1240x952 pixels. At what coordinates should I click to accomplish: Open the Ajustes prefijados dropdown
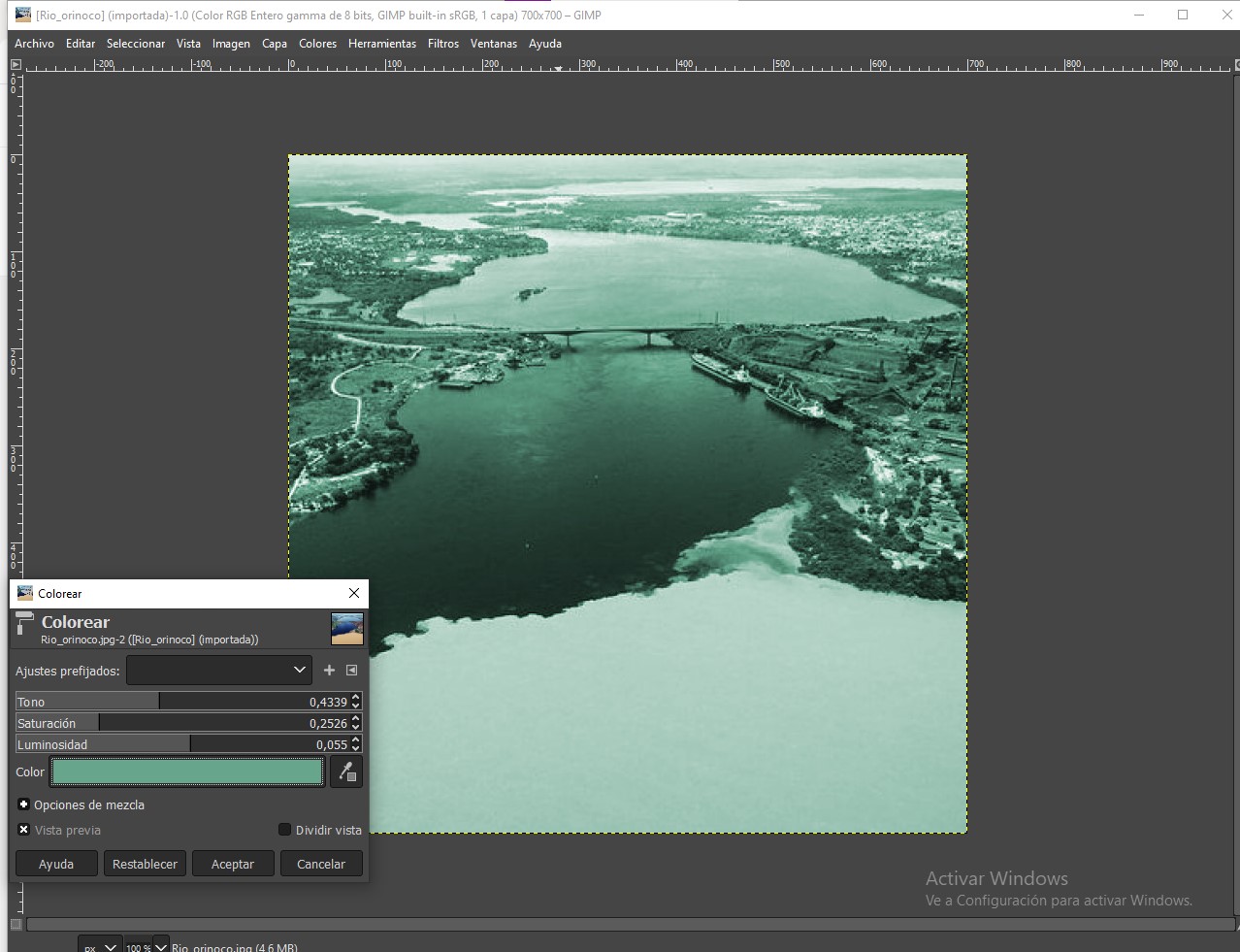[x=219, y=670]
